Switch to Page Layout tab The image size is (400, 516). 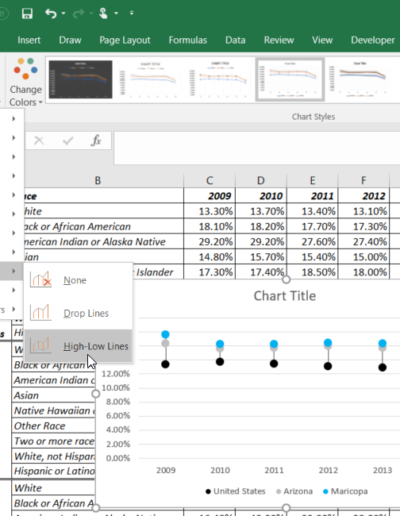pyautogui.click(x=125, y=40)
